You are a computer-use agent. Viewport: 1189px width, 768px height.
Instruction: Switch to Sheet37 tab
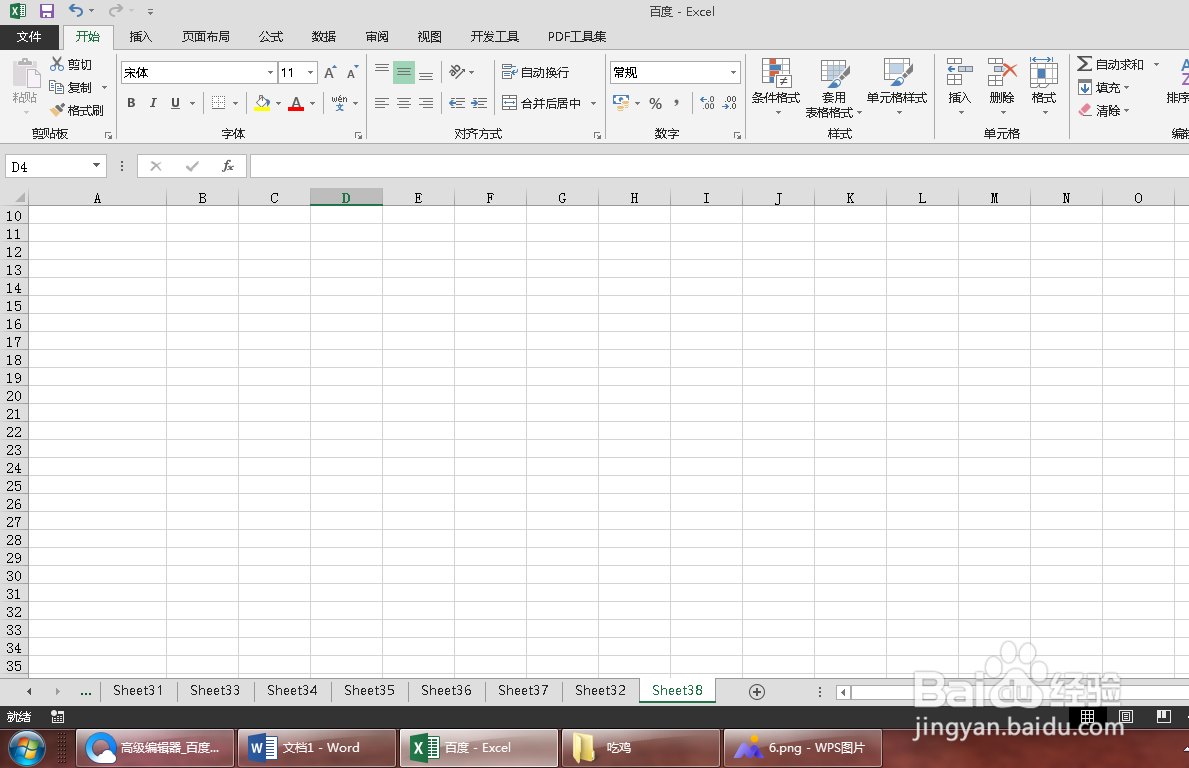pos(523,691)
